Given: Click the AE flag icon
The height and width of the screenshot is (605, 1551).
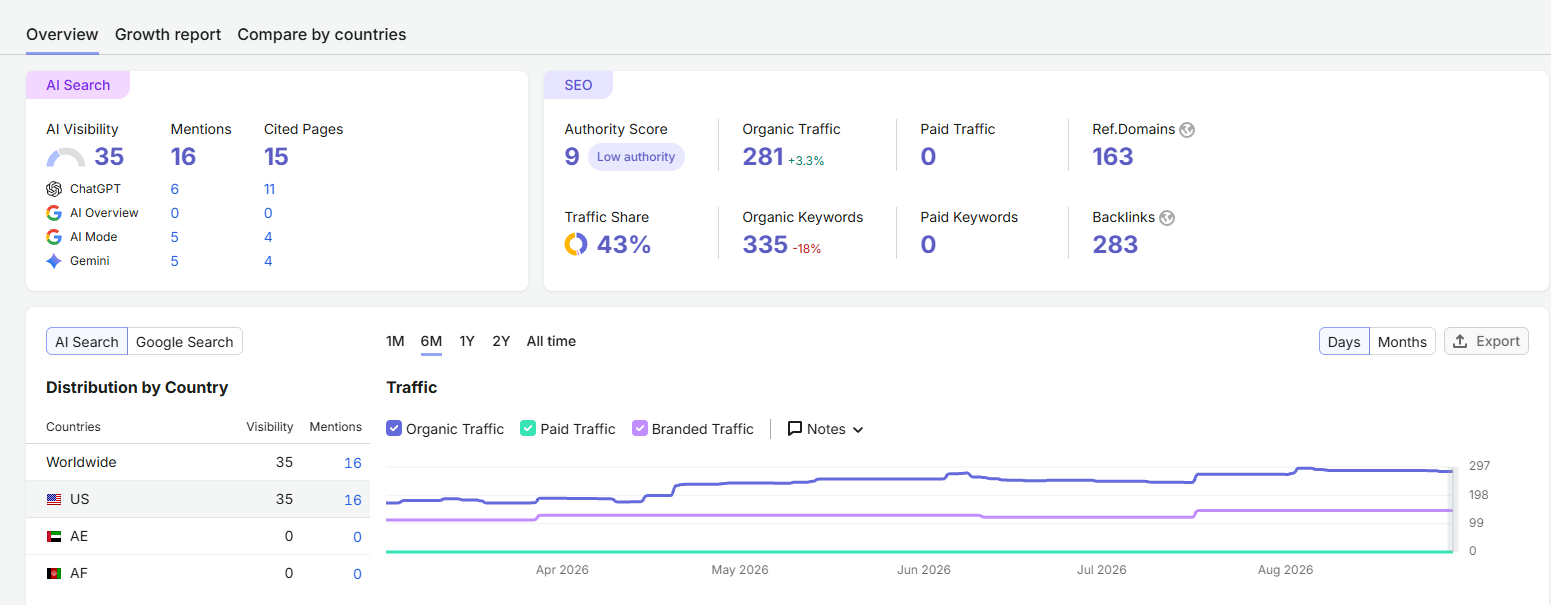Looking at the screenshot, I should click(54, 537).
